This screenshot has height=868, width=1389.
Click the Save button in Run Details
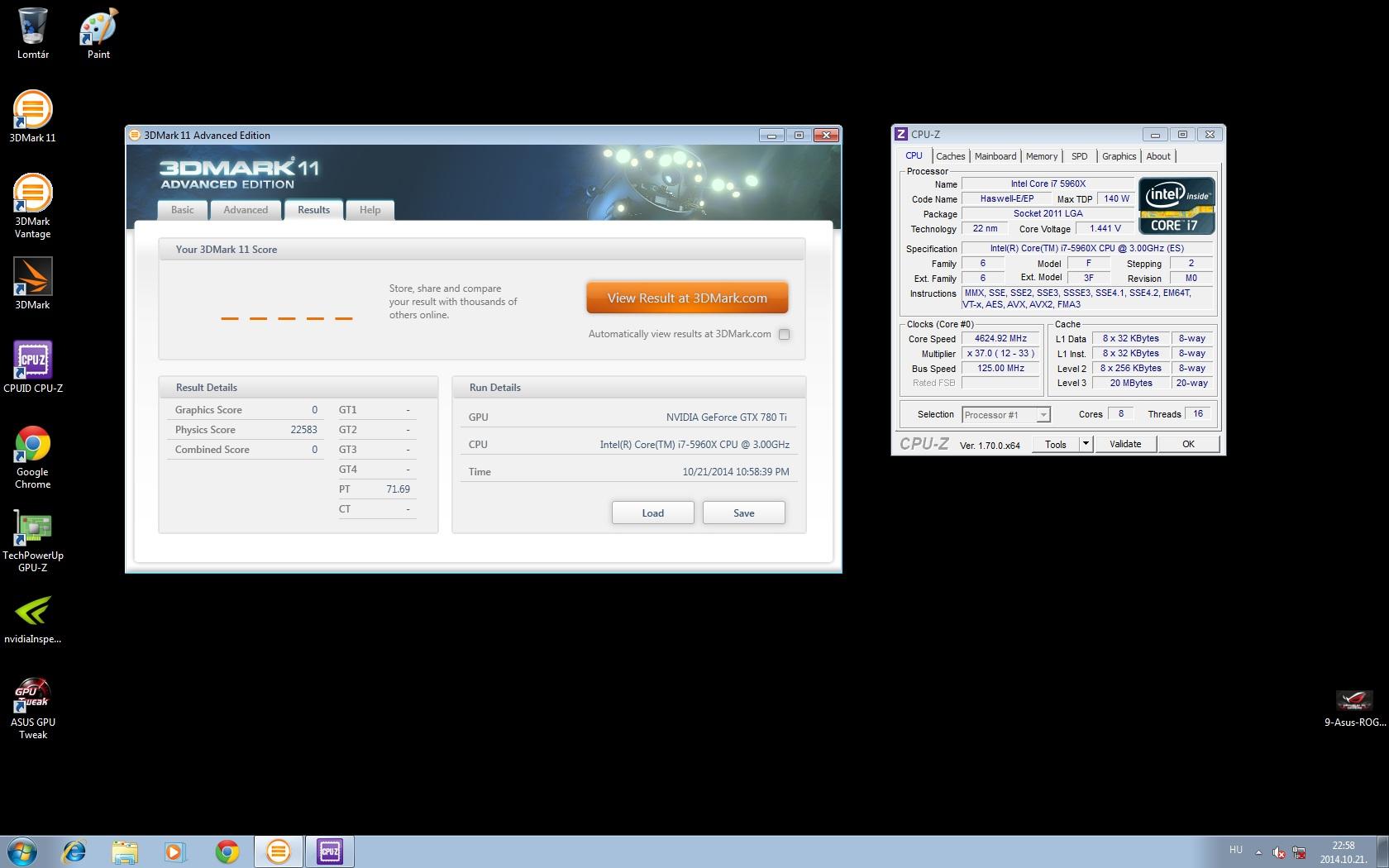744,513
